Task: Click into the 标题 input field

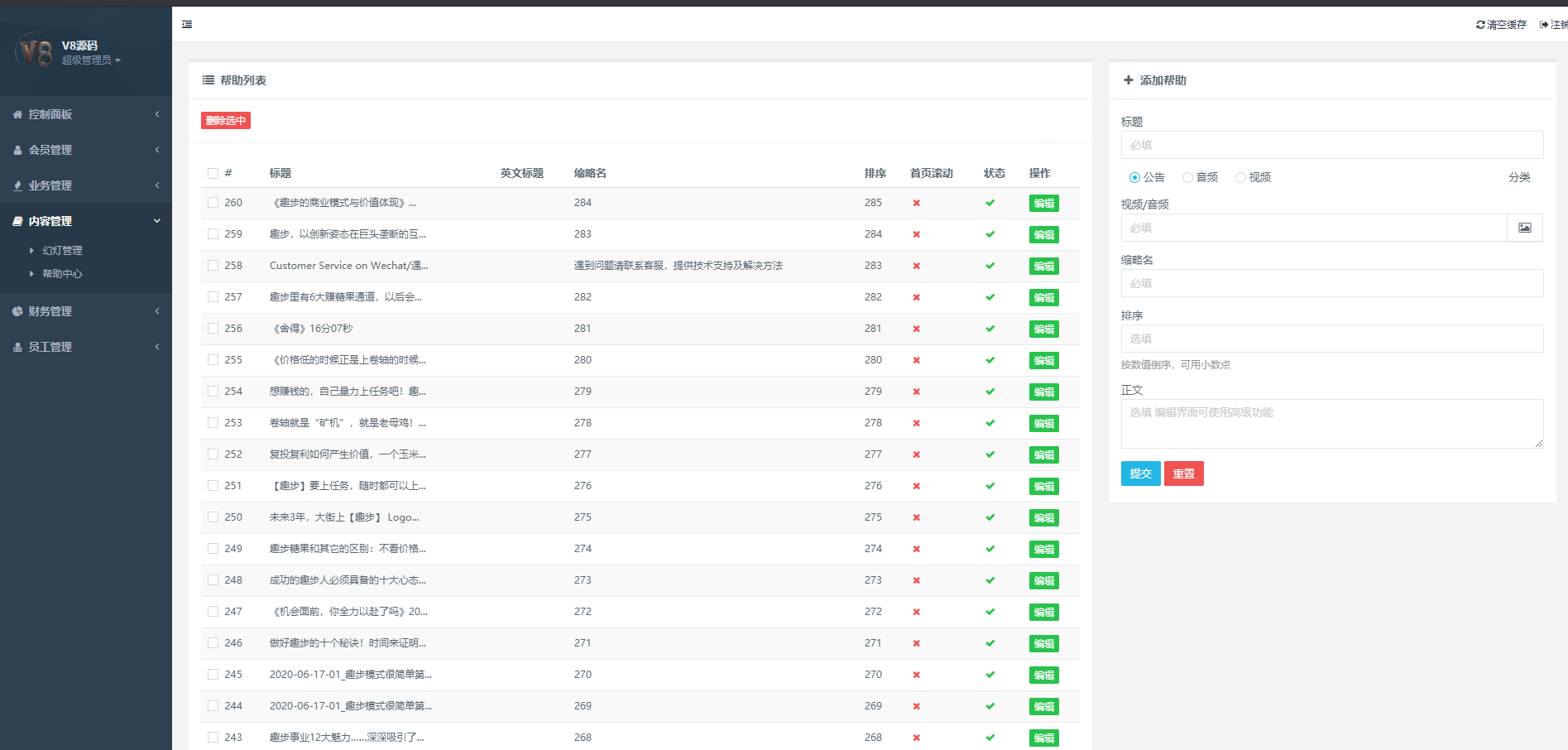Action: (1331, 145)
